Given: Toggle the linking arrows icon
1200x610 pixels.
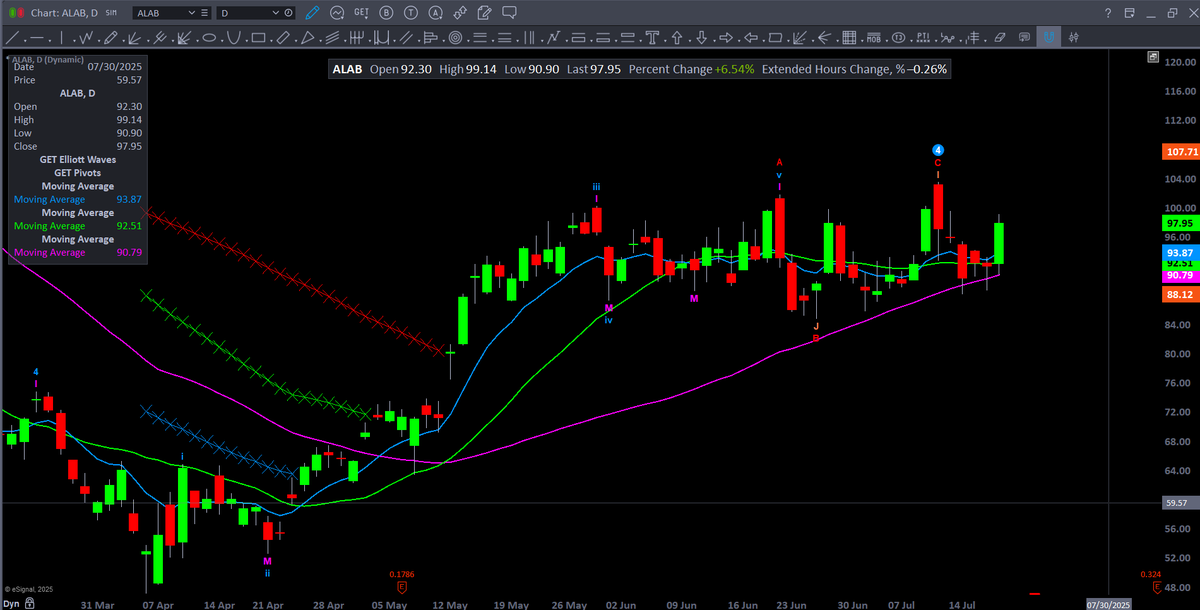Looking at the screenshot, I should click(x=460, y=13).
